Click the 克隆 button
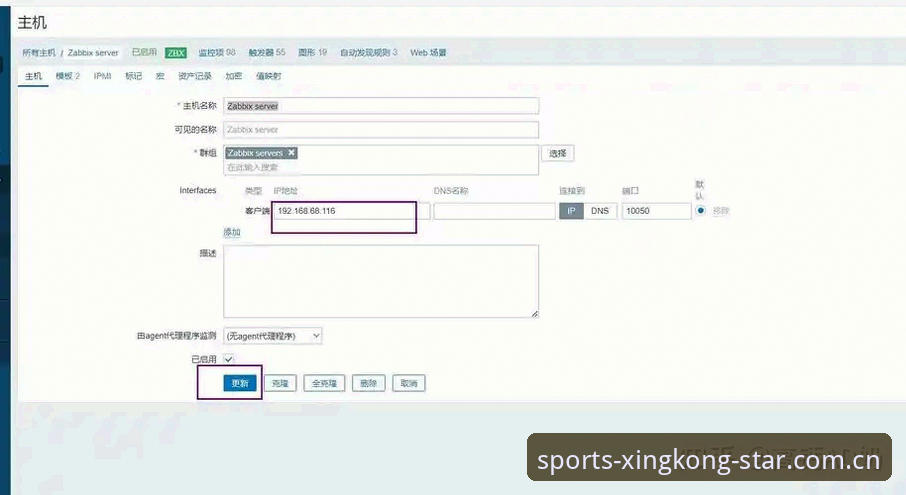Viewport: 906px width, 495px height. 280,383
